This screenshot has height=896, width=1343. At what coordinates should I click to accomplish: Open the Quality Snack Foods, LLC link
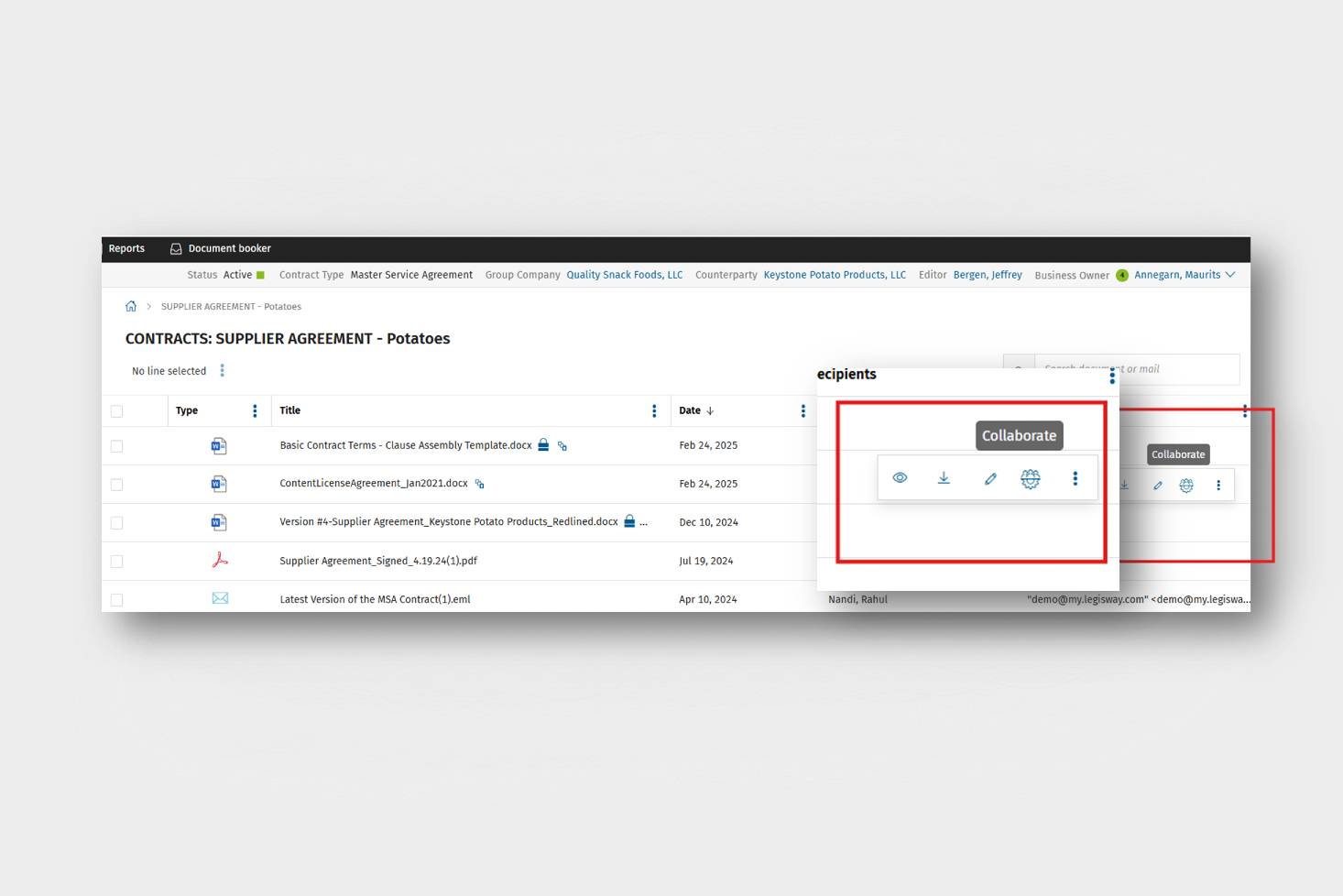624,275
